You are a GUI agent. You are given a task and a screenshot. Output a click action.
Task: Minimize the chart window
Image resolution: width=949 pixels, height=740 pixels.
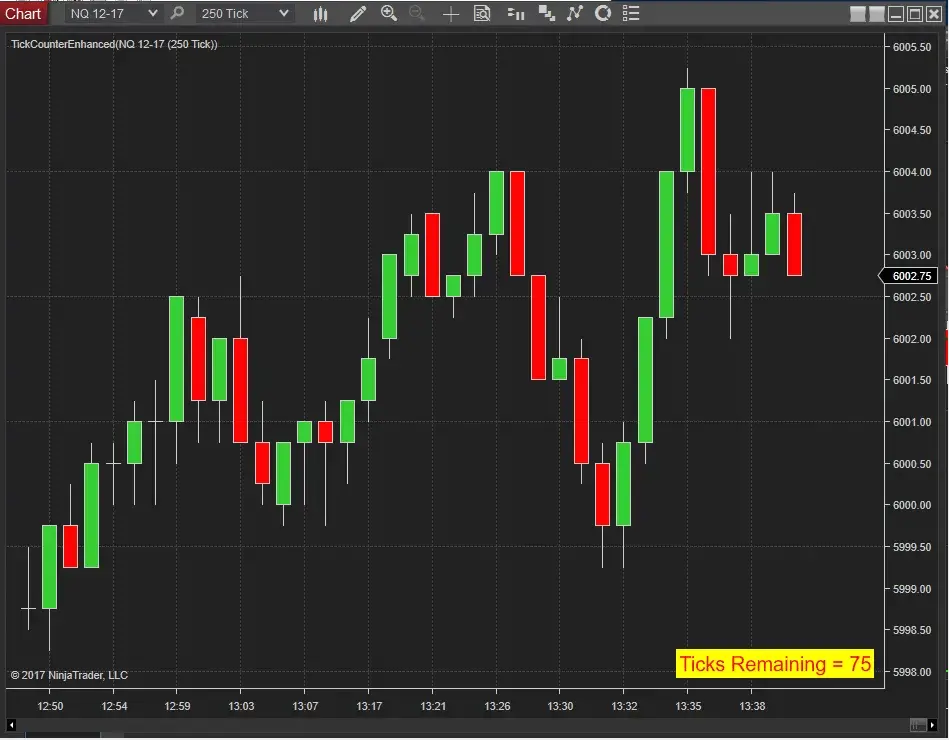tap(896, 14)
